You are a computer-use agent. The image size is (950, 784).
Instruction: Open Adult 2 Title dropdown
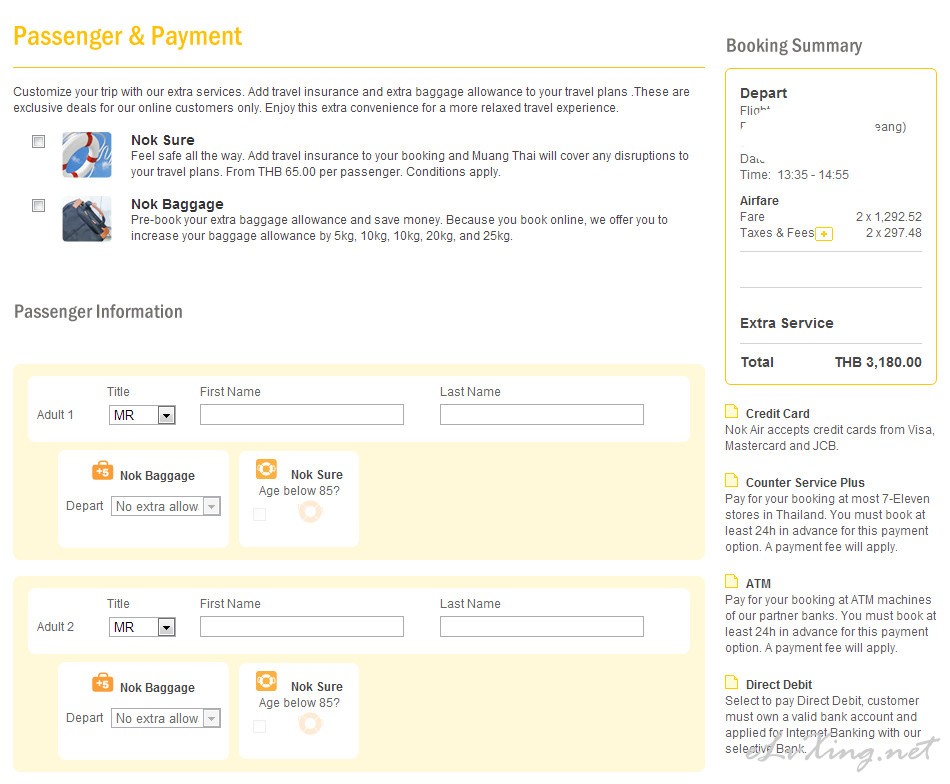[x=142, y=627]
